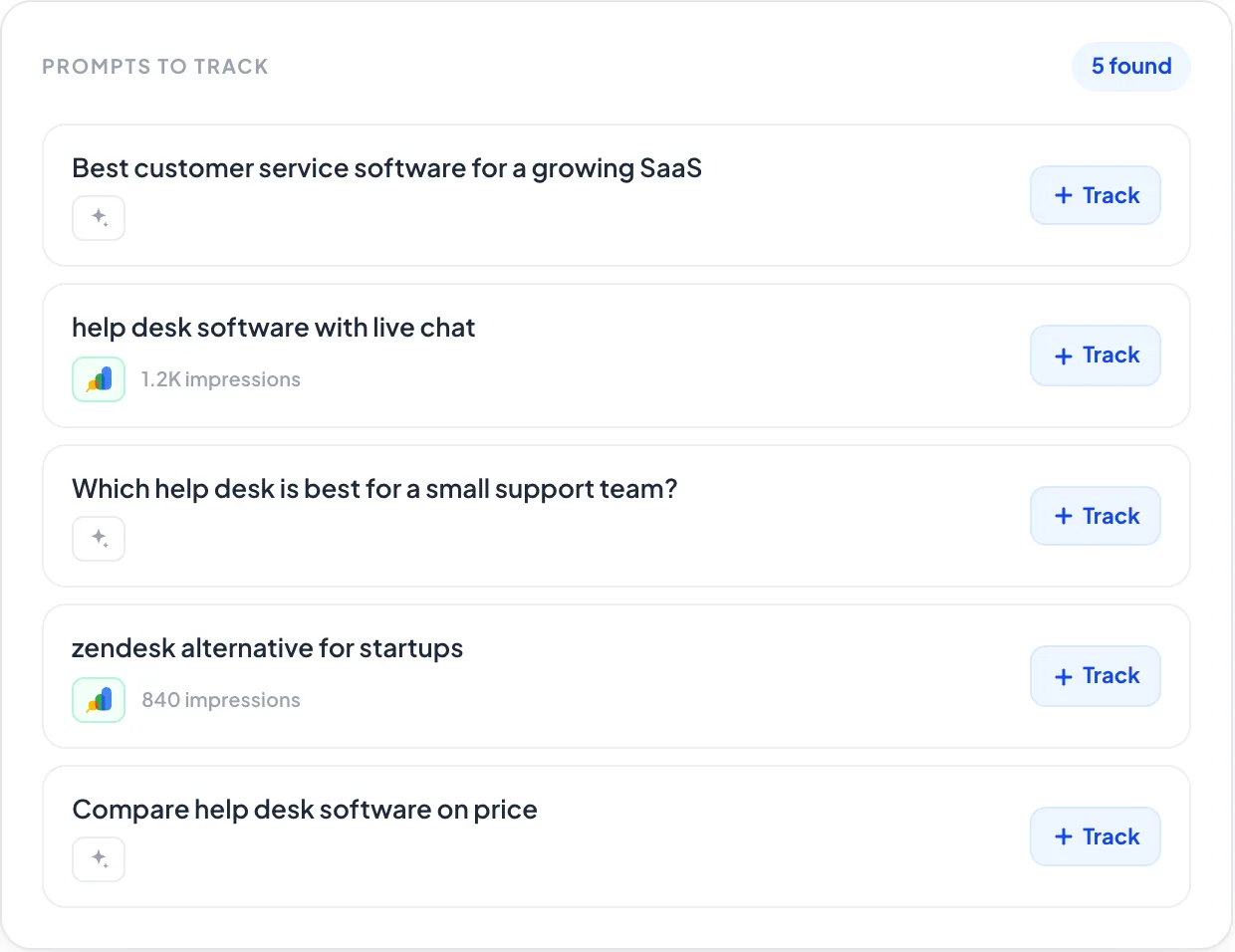The image size is (1235, 952).
Task: Select the text 'help desk software with live chat'
Action: (x=274, y=328)
